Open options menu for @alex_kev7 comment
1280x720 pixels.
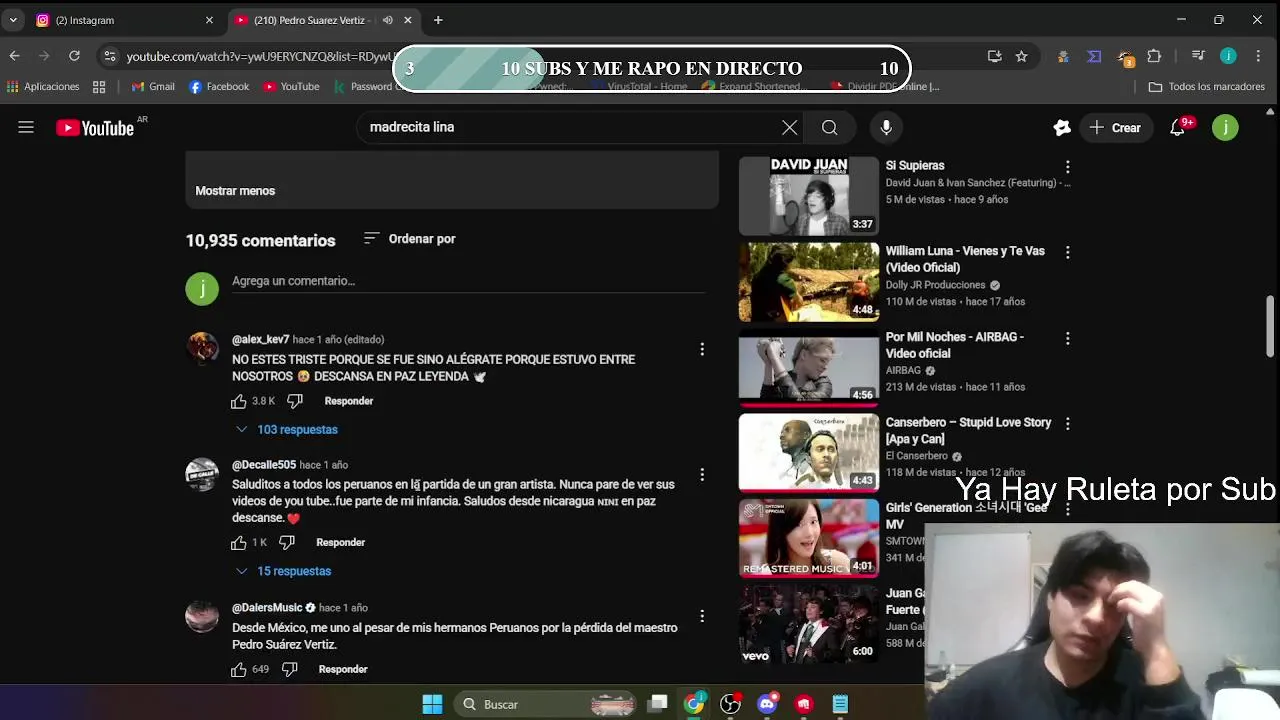click(x=702, y=349)
